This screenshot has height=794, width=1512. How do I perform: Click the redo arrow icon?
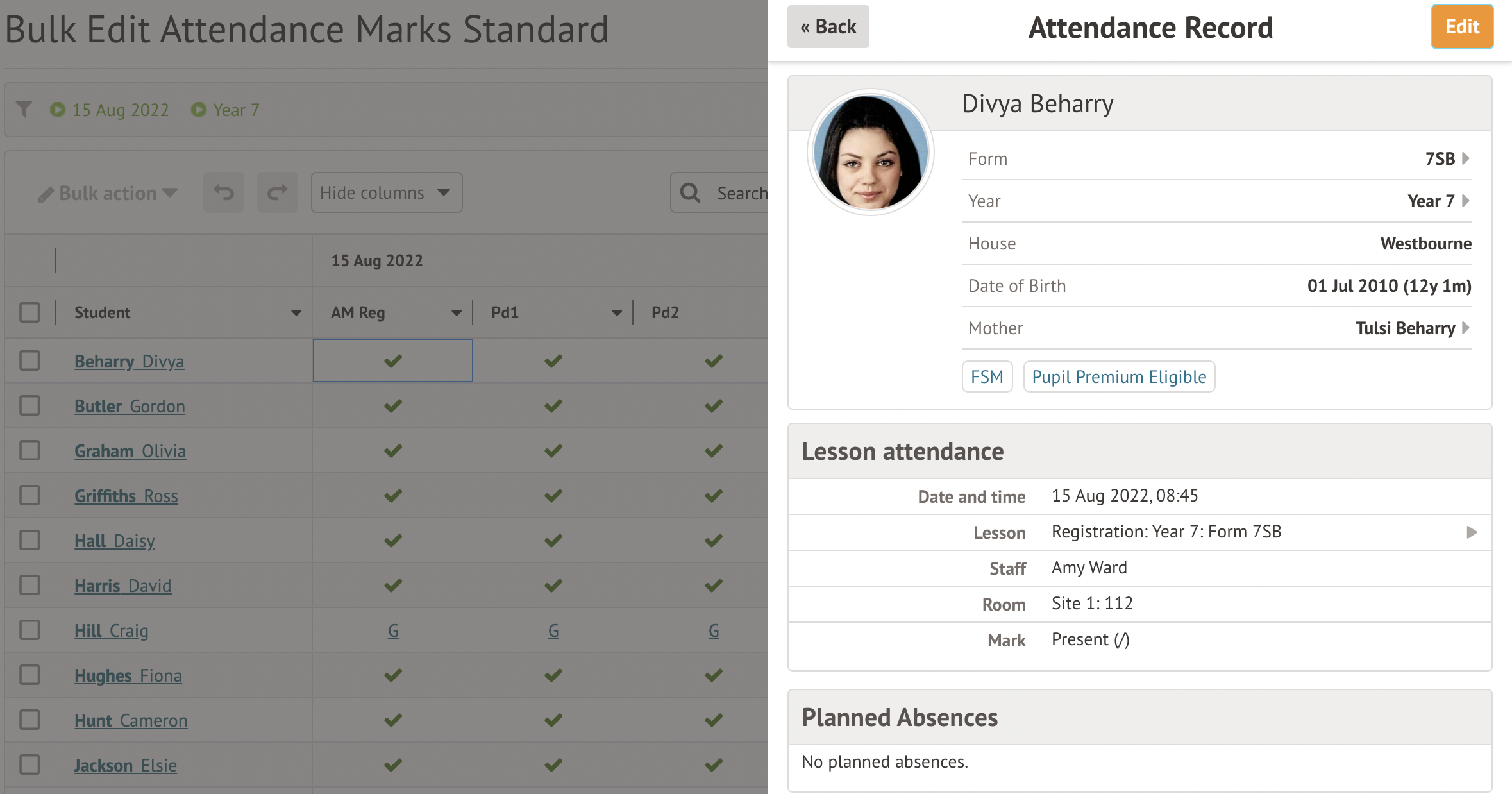pos(277,192)
